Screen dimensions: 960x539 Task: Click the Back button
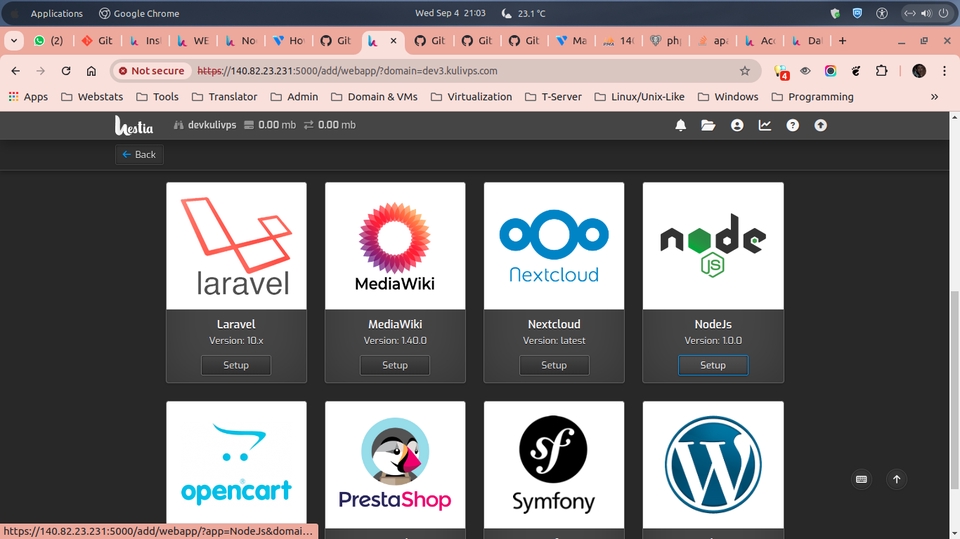139,154
